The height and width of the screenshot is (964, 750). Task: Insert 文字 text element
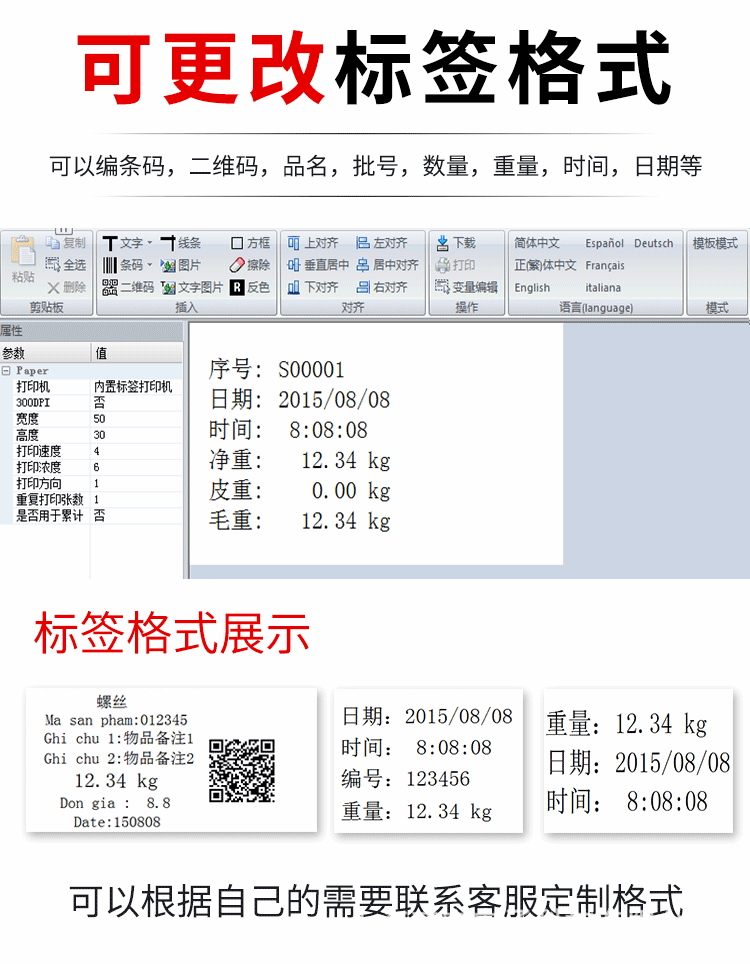pos(122,243)
